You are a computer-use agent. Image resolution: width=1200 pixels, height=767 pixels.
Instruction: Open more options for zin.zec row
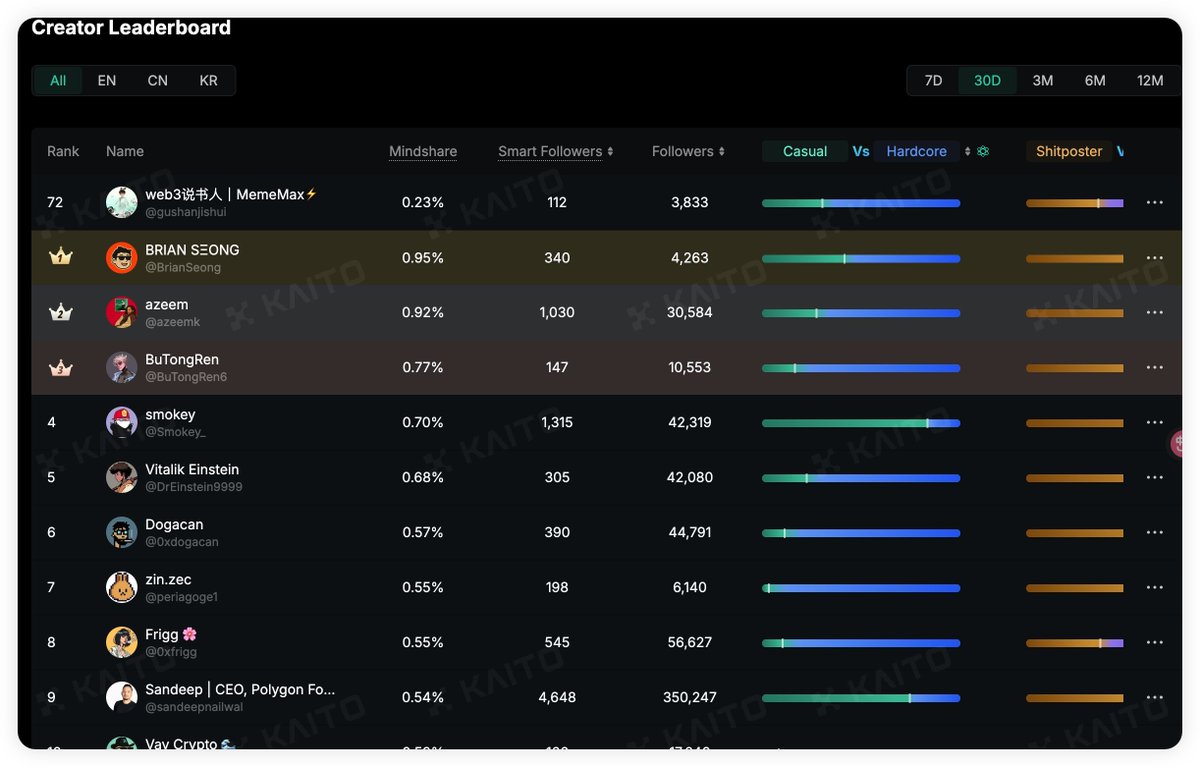pos(1154,587)
